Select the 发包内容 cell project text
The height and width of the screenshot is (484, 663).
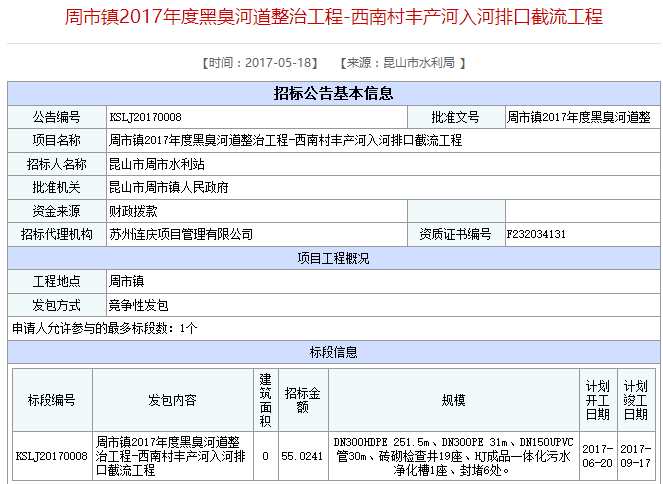point(171,456)
